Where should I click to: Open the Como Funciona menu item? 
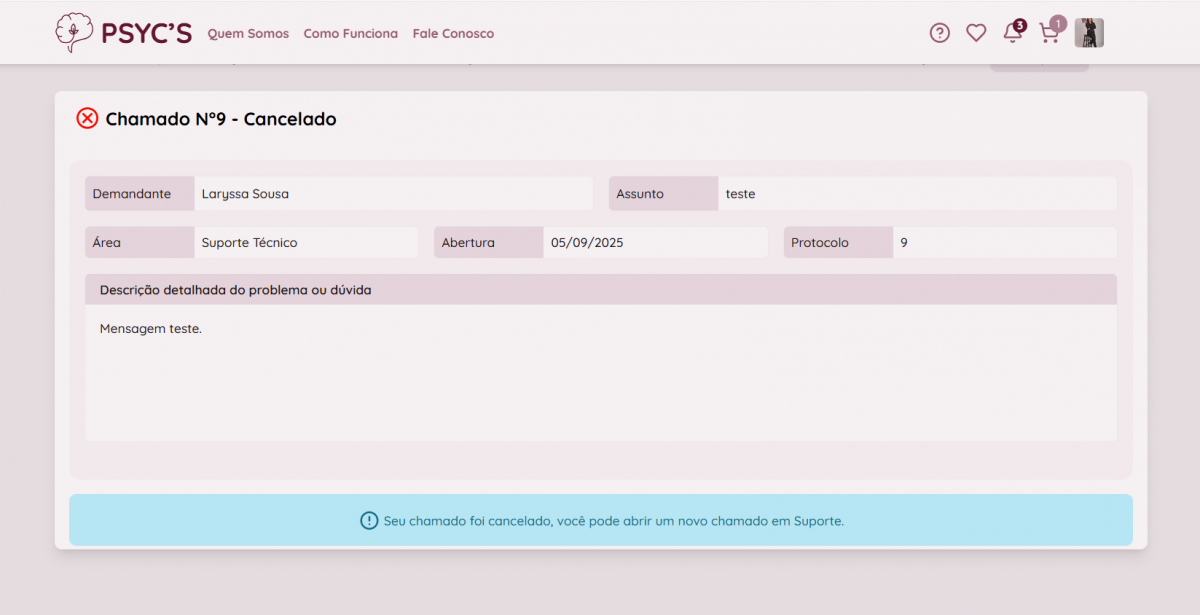coord(350,34)
